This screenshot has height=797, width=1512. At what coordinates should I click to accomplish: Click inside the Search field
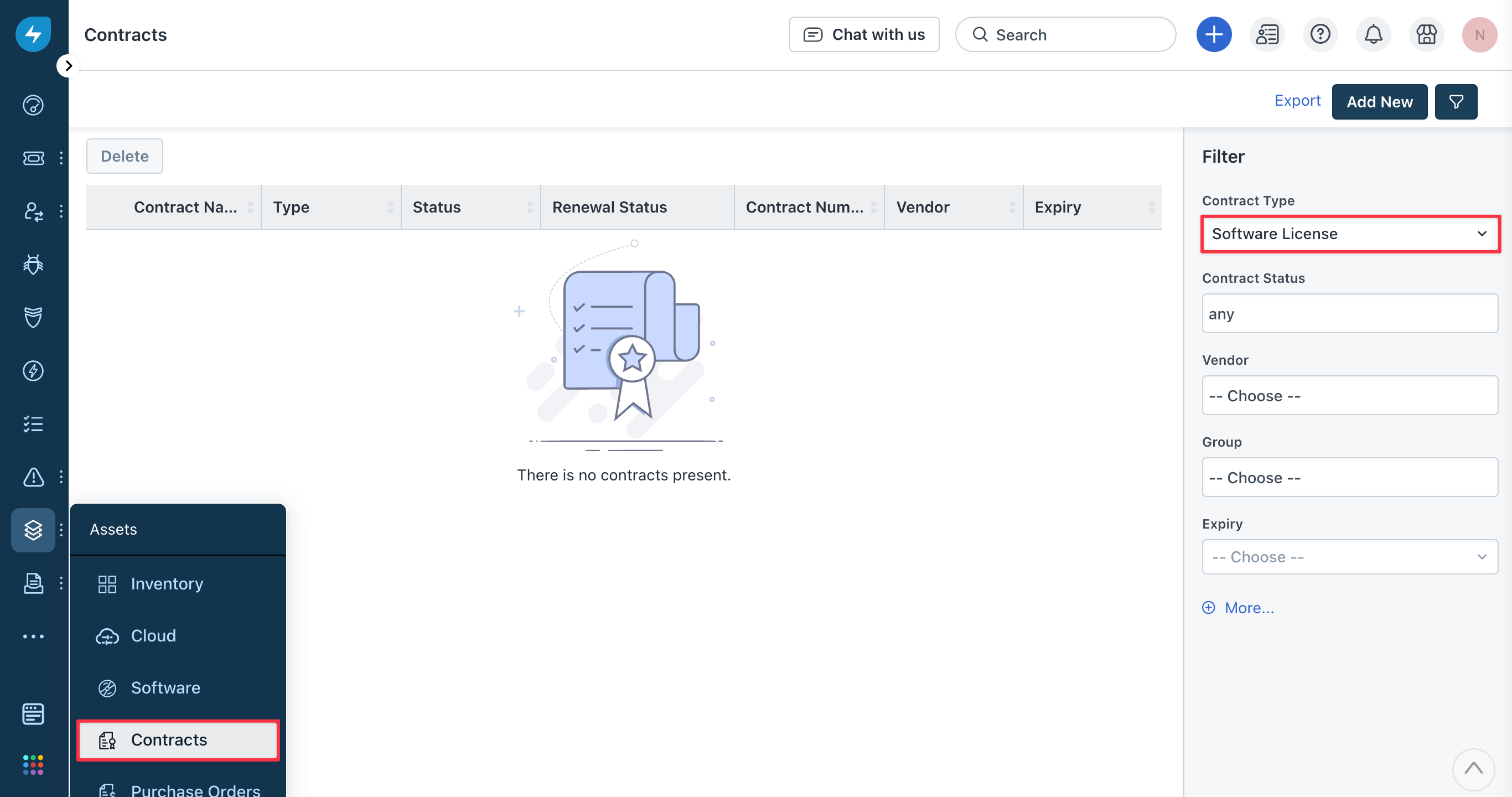click(x=1065, y=34)
